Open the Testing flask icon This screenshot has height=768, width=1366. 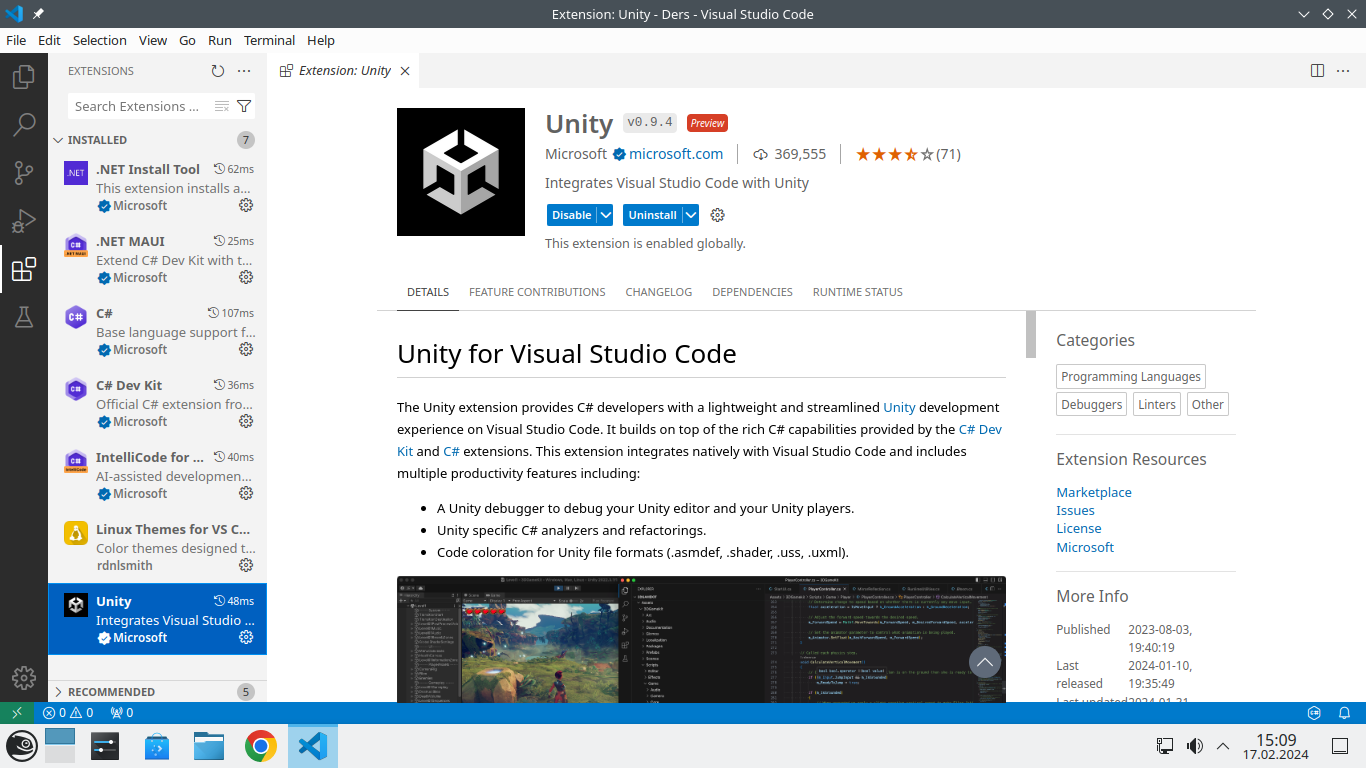24,317
